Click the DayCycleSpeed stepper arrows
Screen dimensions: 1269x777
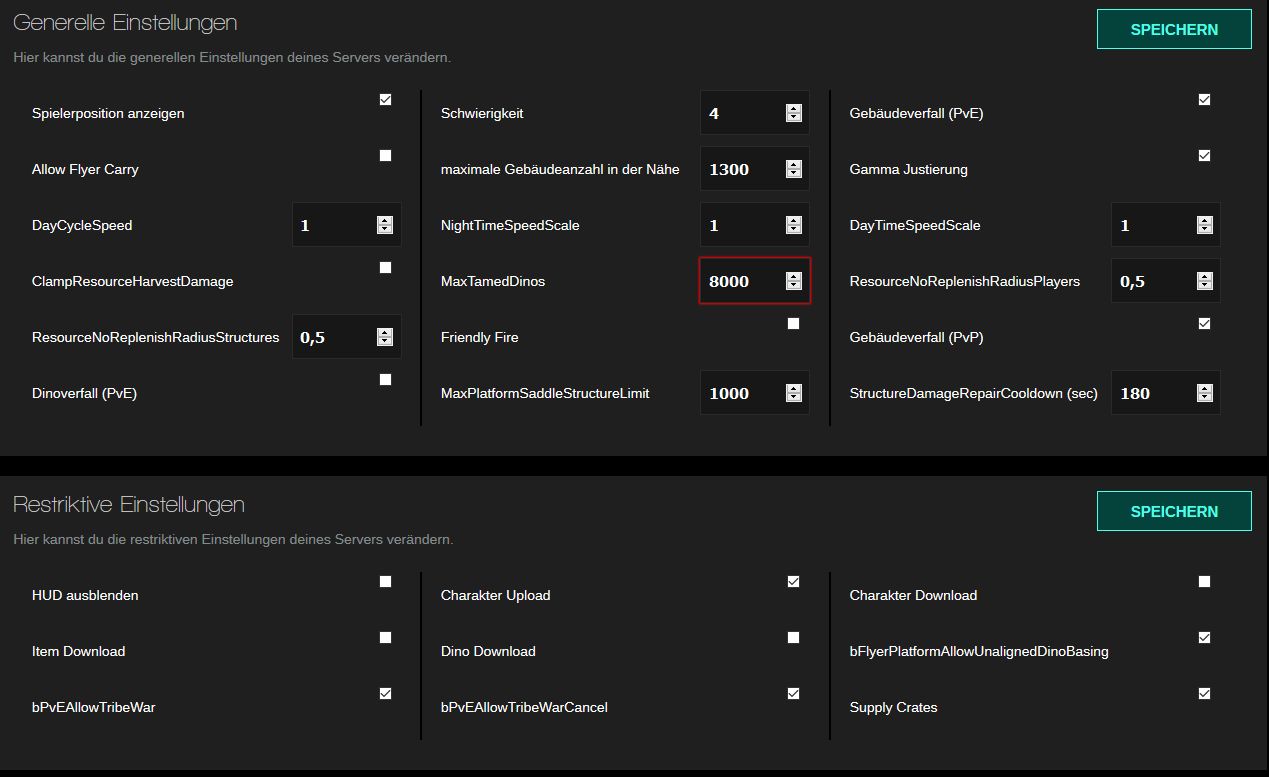click(385, 225)
